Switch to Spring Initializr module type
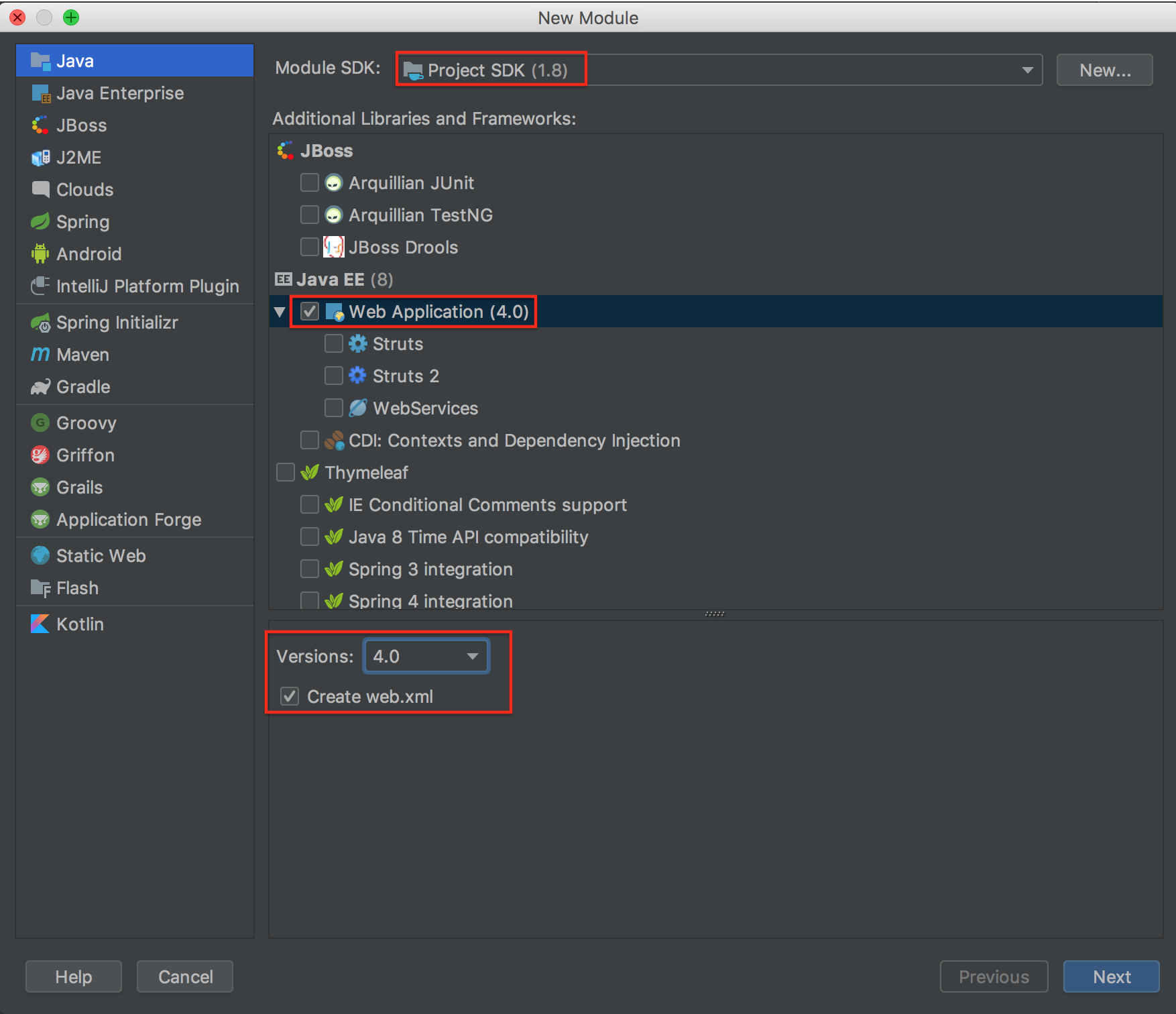 click(117, 322)
